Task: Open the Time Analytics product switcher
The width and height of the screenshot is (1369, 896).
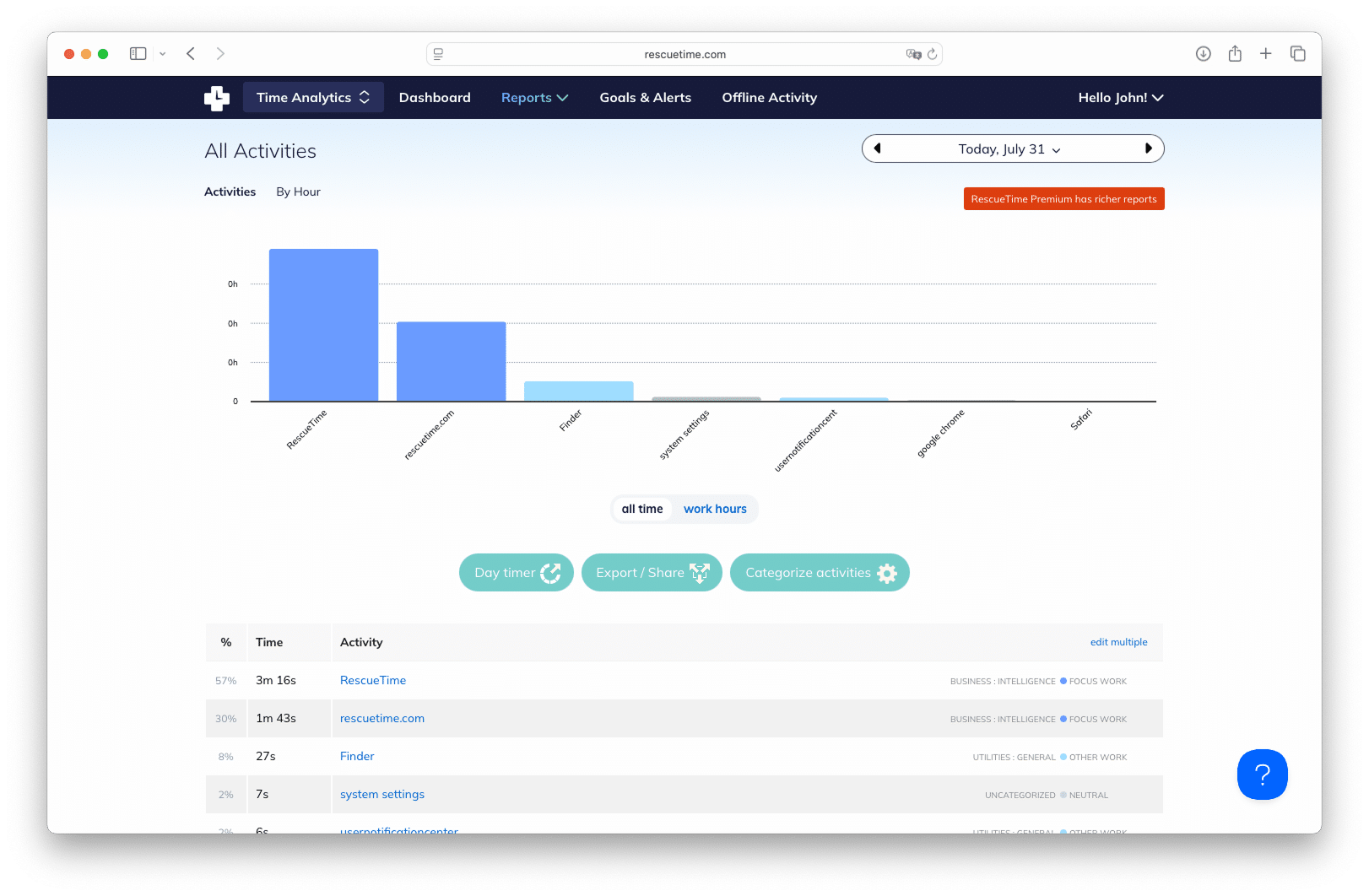Action: [313, 98]
